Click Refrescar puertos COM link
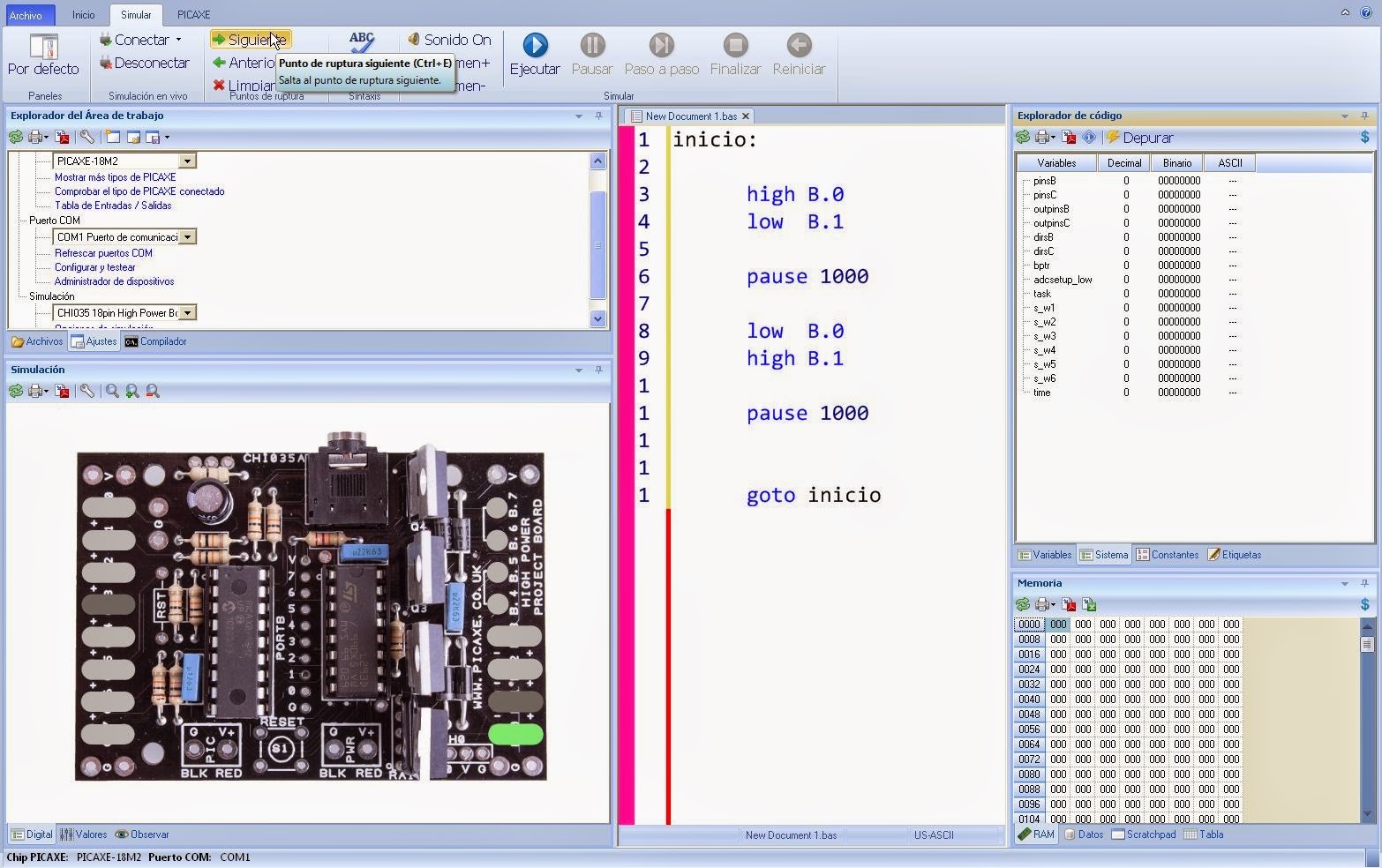Image resolution: width=1382 pixels, height=868 pixels. [x=104, y=253]
